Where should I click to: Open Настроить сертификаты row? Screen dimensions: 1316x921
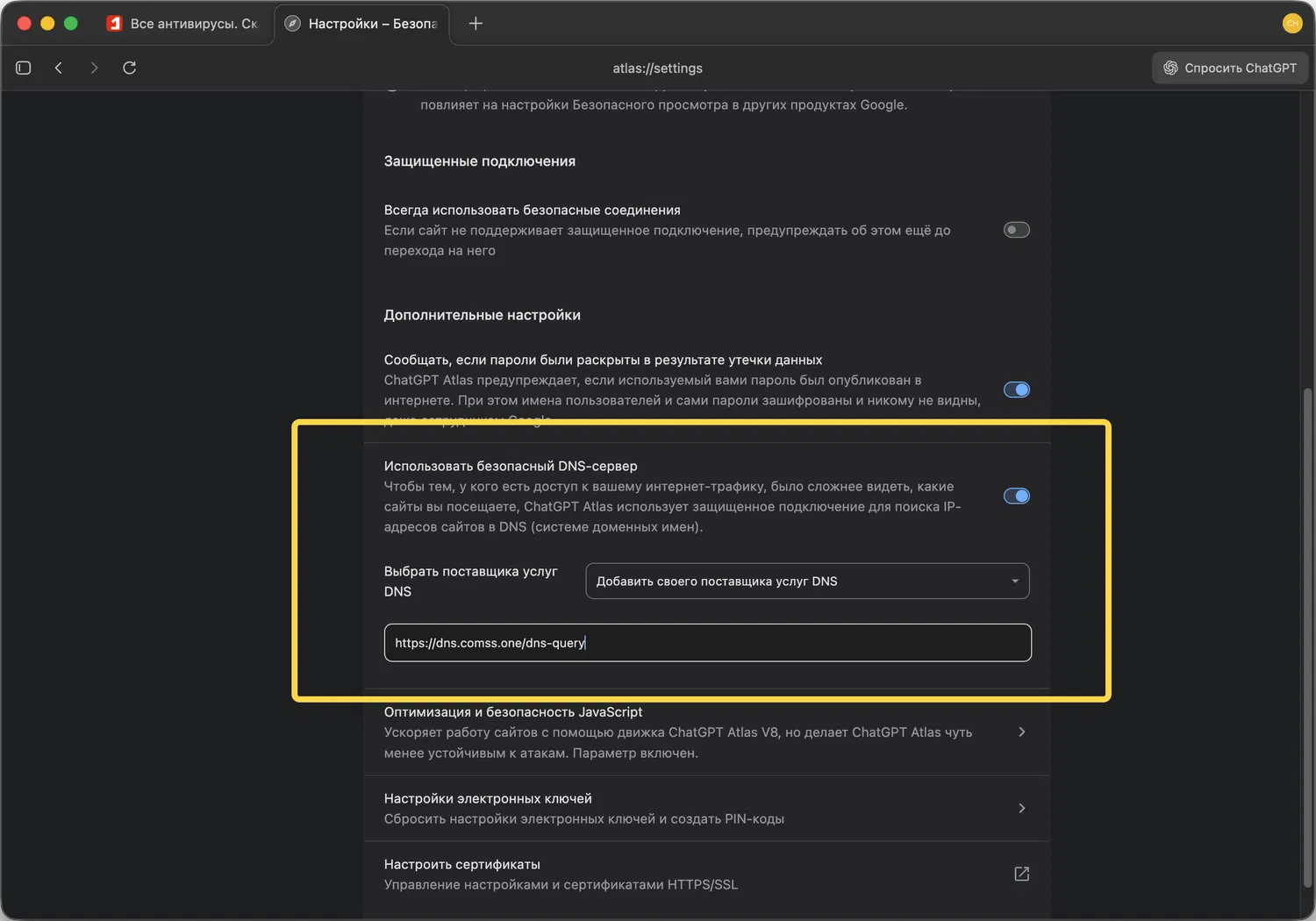(x=707, y=875)
